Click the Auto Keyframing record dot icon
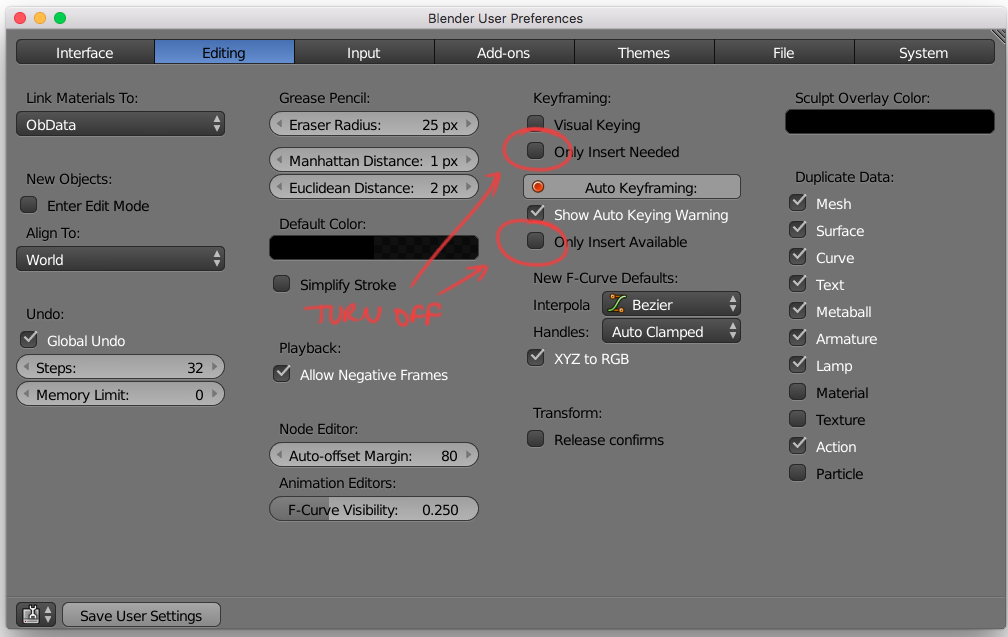The height and width of the screenshot is (637, 1008). tap(538, 187)
